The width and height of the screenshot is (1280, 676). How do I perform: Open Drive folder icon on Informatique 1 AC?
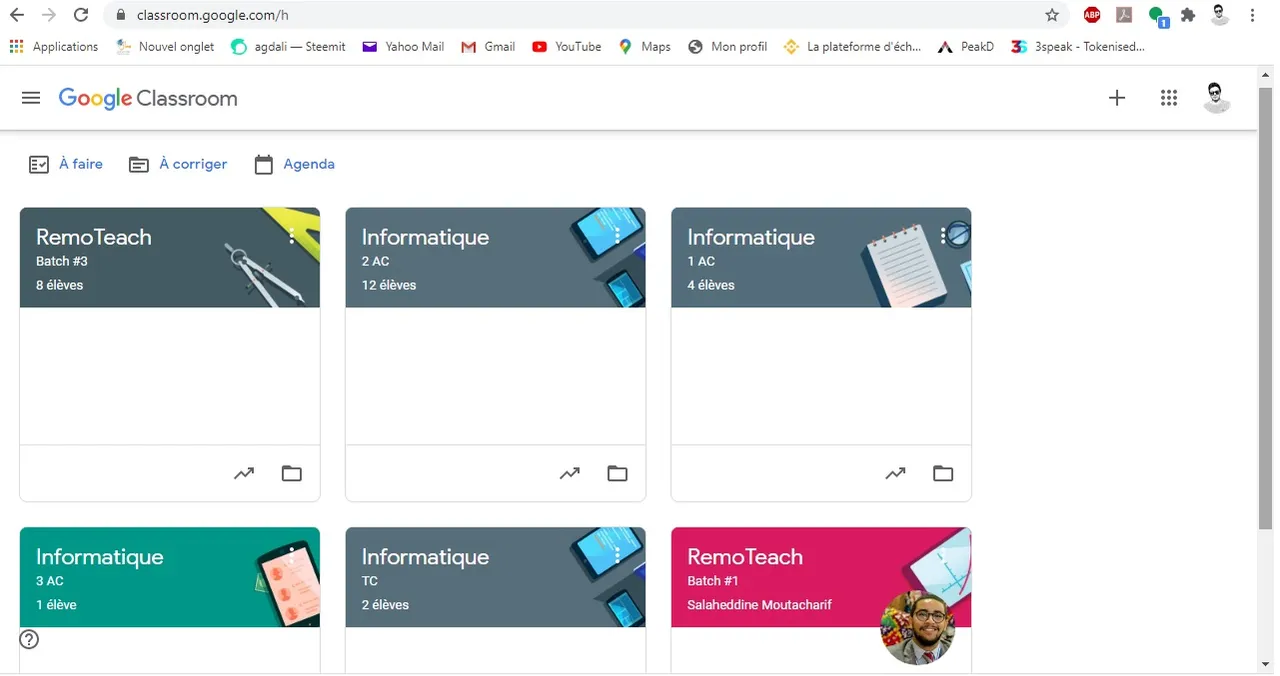[943, 473]
